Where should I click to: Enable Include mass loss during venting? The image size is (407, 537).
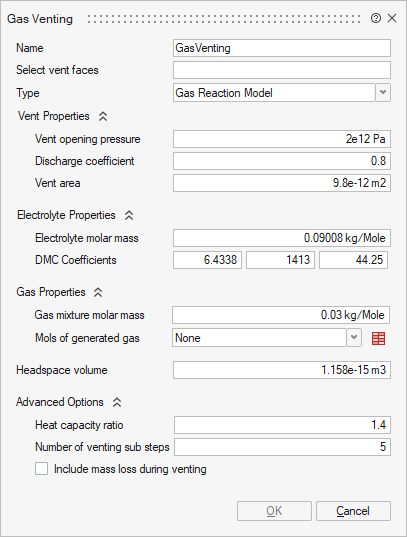click(x=41, y=469)
